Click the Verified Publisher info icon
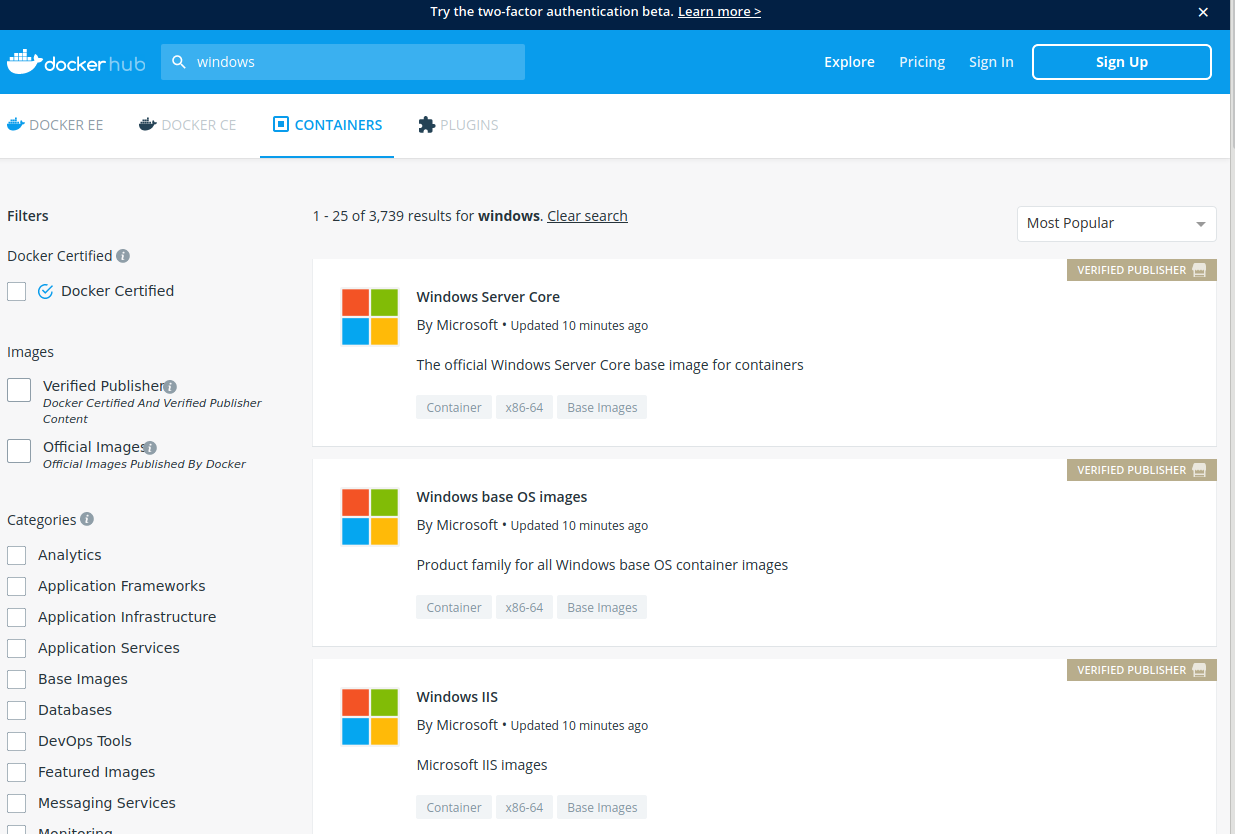 coord(170,386)
